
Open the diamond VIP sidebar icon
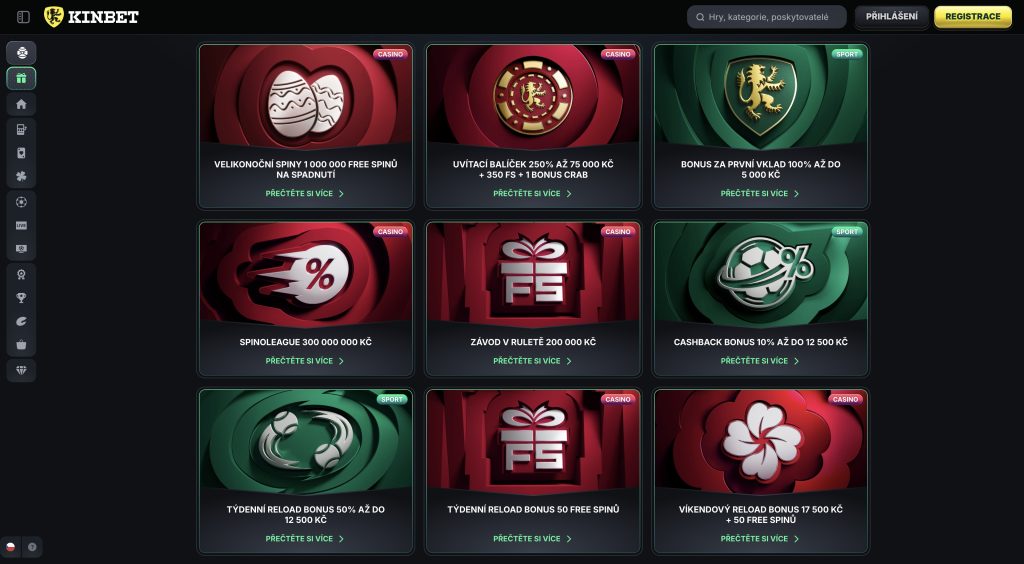pyautogui.click(x=21, y=370)
